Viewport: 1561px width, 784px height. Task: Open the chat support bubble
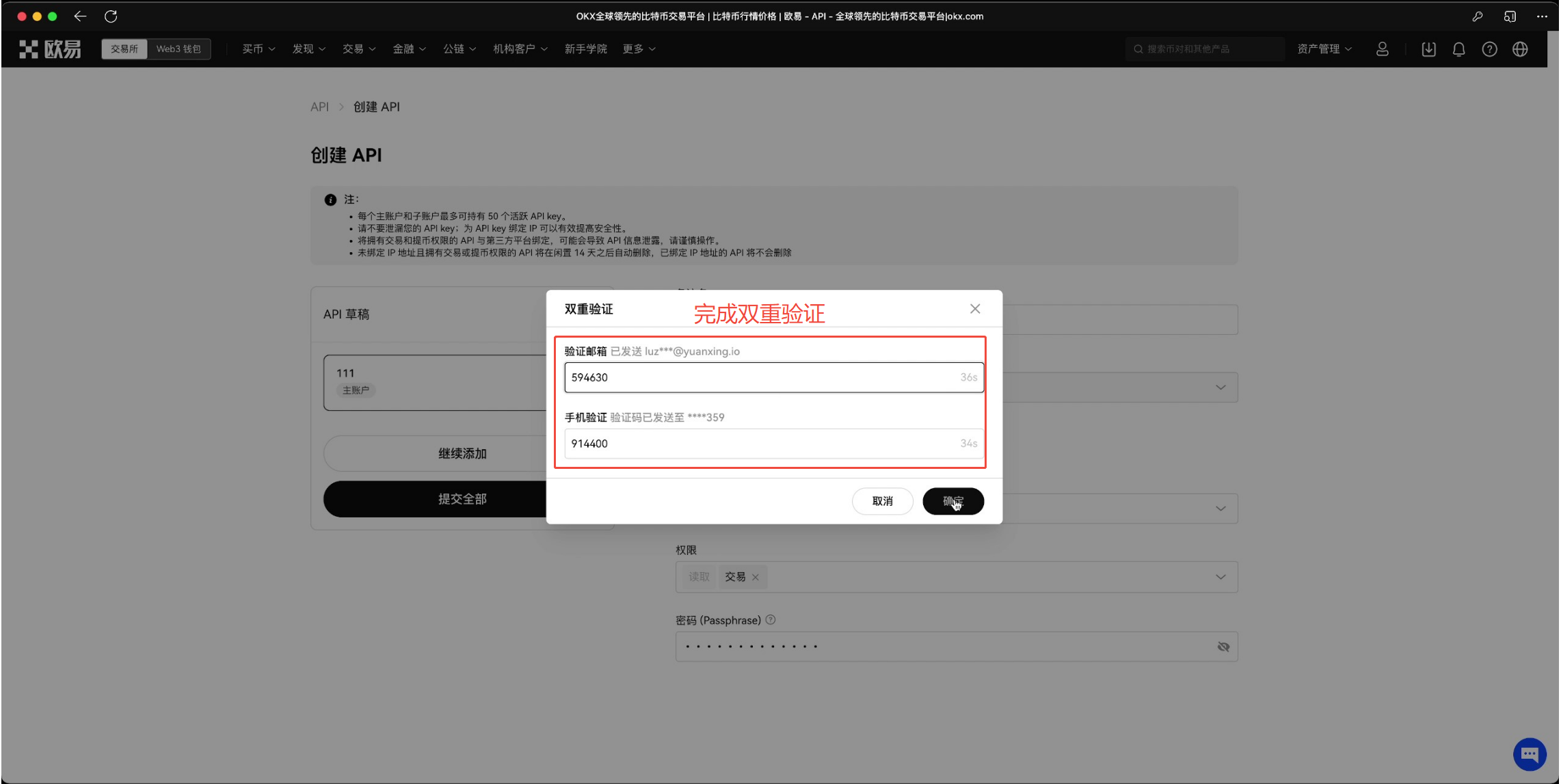point(1530,754)
